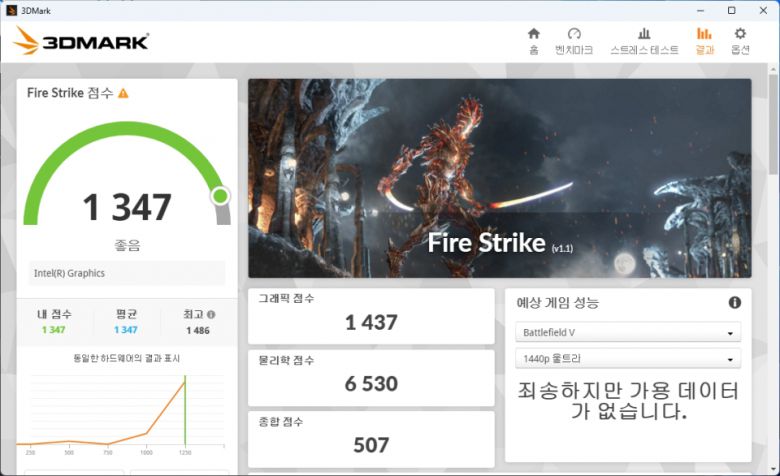Click the scrollbar down arrow
780x476 pixels.
click(774, 469)
